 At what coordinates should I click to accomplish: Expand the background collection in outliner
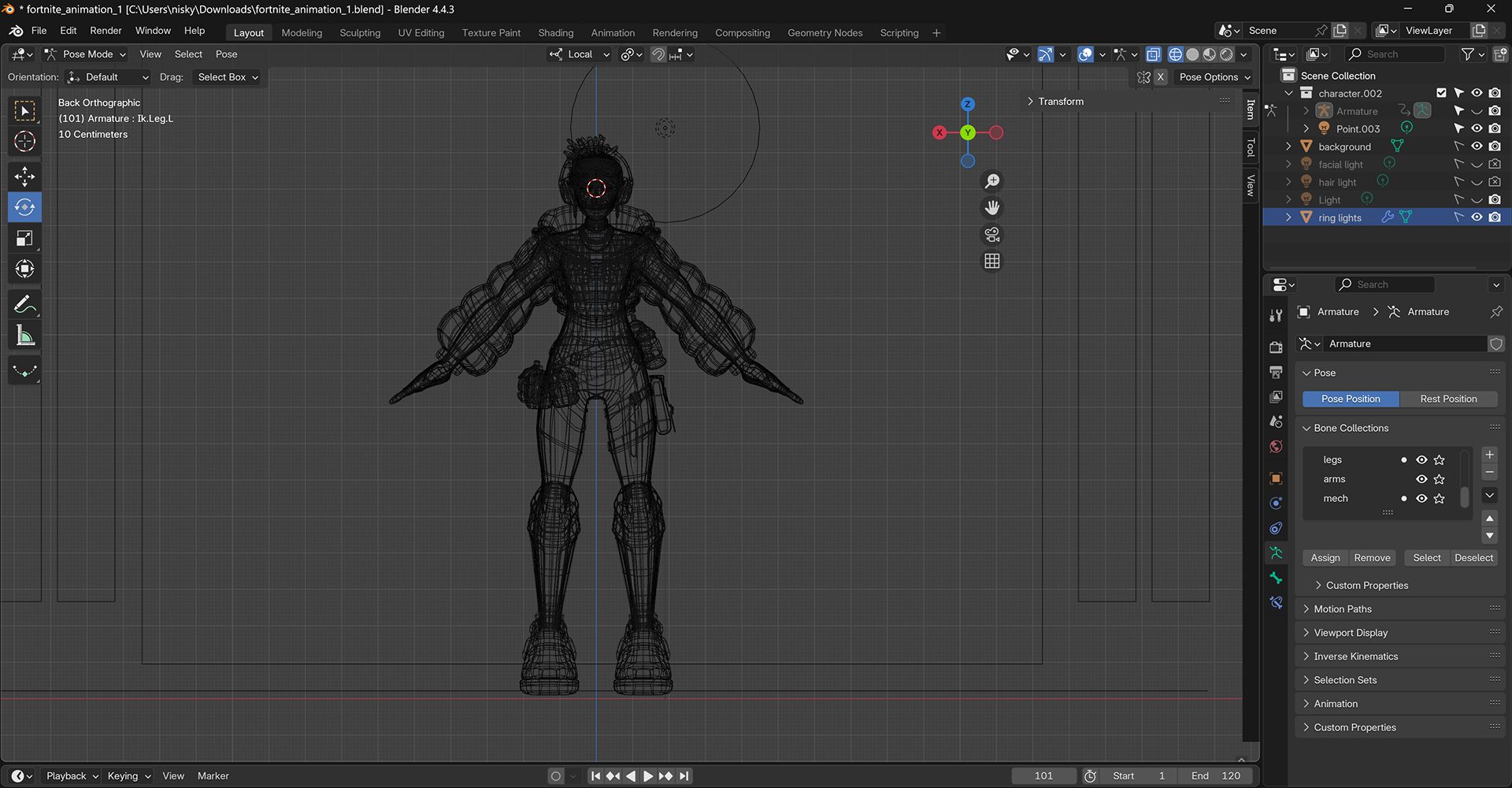(1288, 147)
